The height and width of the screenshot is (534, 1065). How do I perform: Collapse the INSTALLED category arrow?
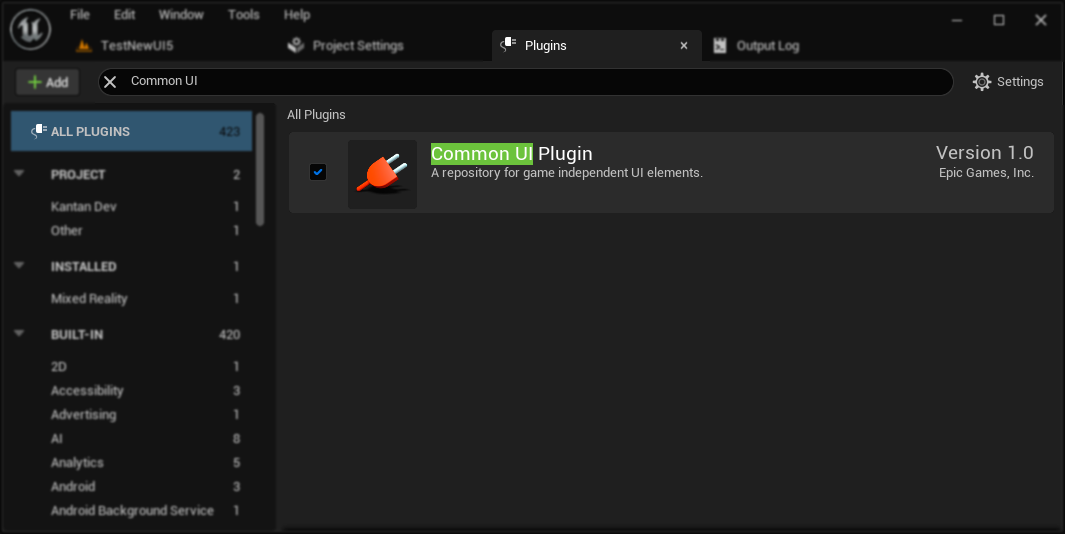[x=19, y=266]
